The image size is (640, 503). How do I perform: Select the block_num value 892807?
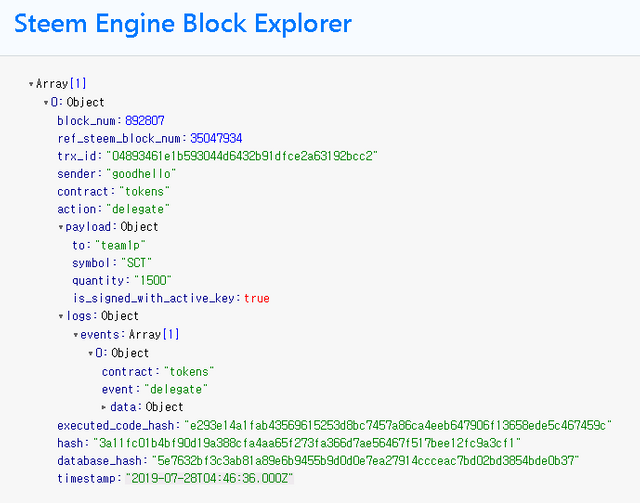(x=144, y=121)
